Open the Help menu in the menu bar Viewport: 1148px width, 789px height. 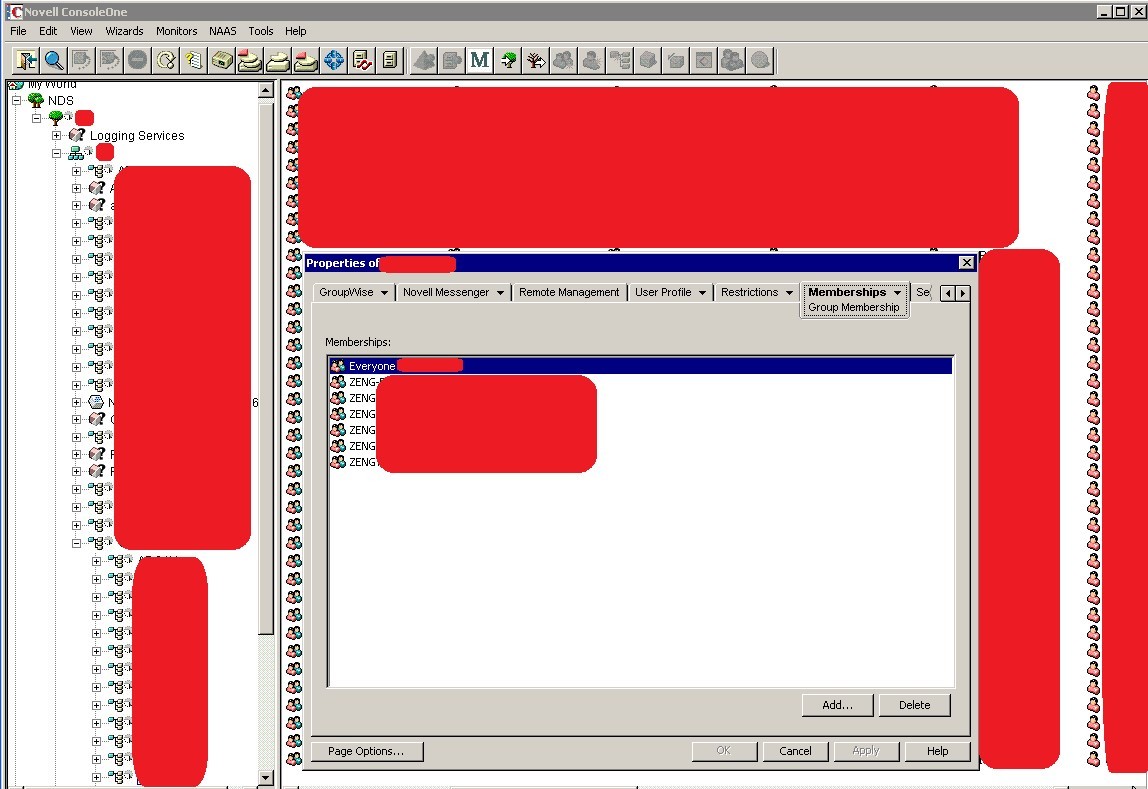click(x=296, y=31)
